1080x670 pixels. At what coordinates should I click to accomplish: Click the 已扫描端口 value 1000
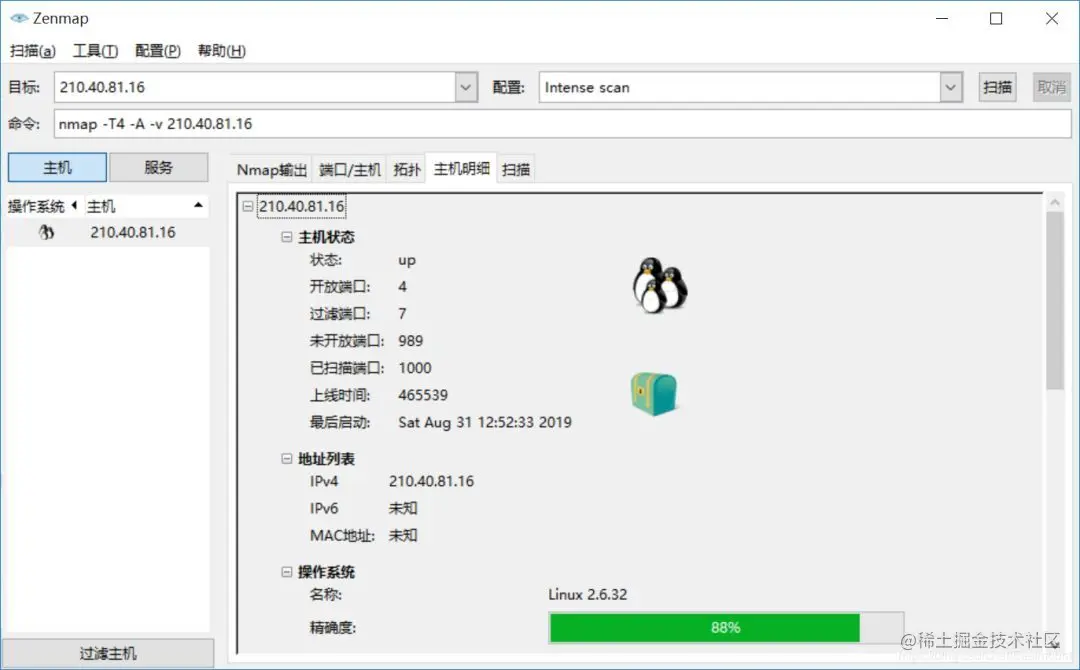pyautogui.click(x=415, y=368)
